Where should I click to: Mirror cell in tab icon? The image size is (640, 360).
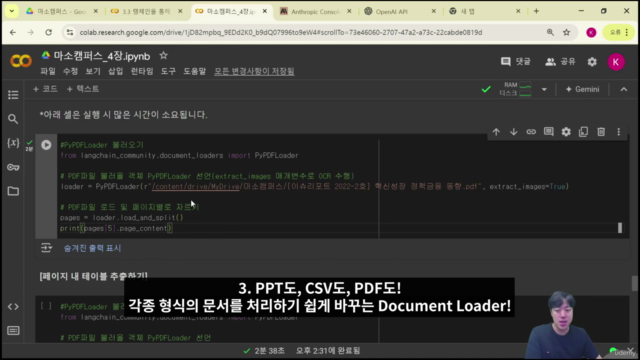[x=583, y=132]
